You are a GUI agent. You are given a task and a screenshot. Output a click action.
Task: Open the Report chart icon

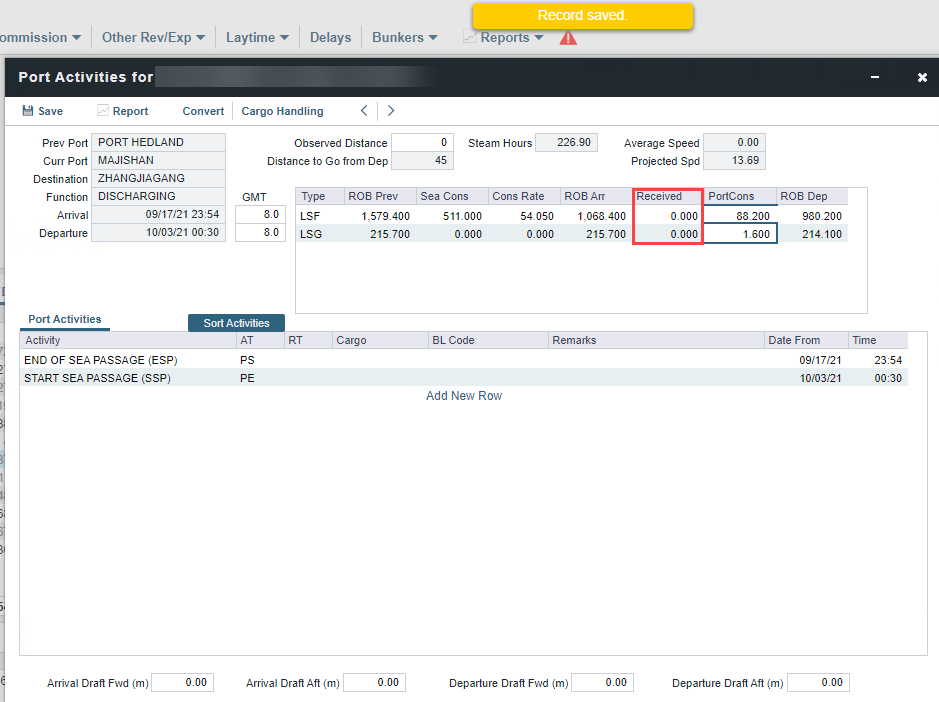click(x=103, y=111)
